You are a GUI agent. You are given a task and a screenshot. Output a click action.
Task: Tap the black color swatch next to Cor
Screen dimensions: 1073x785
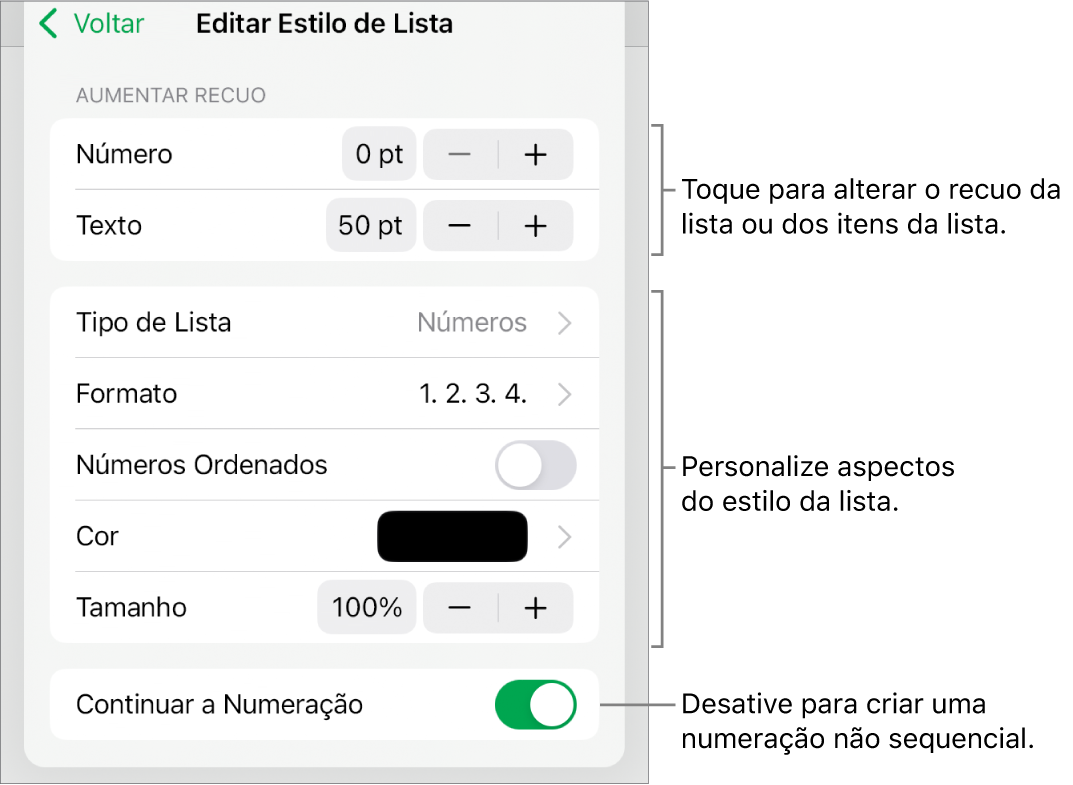452,536
